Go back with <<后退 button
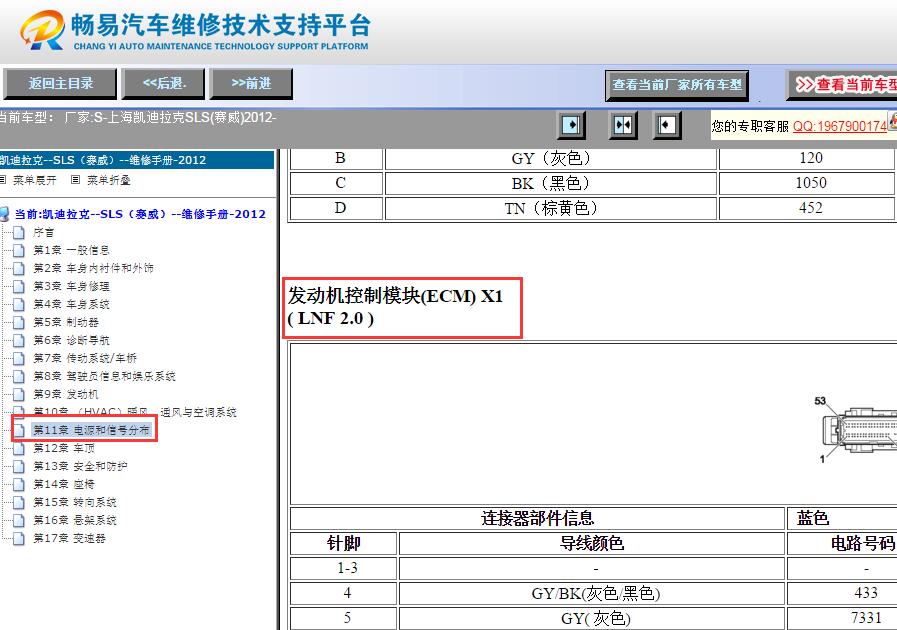 pos(164,84)
